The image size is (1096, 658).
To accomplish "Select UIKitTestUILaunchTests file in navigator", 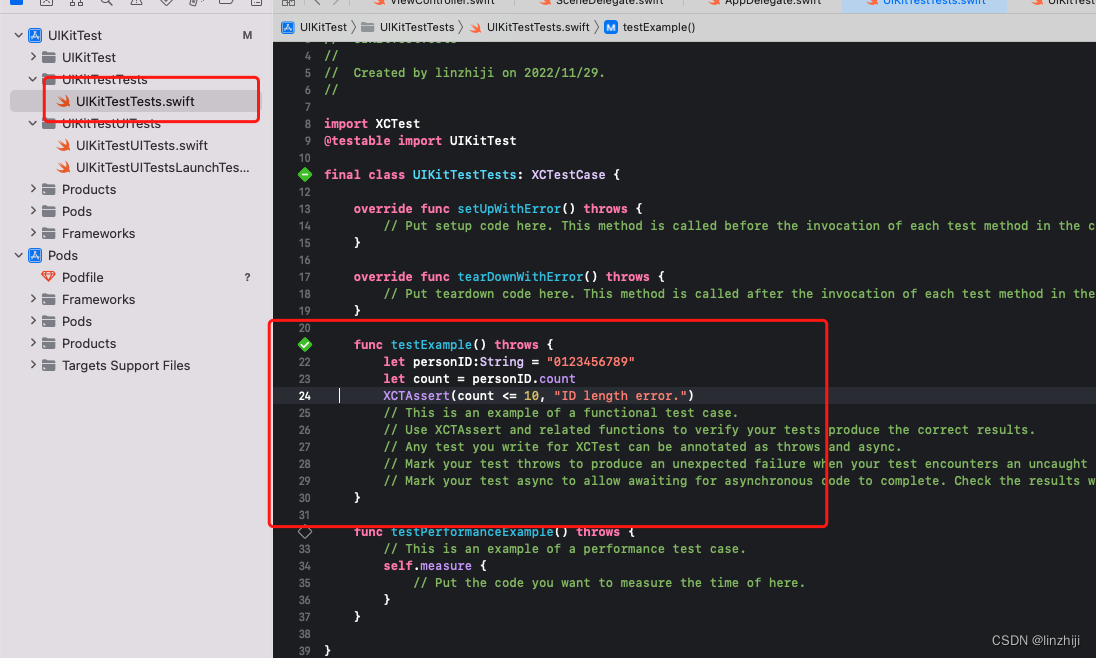I will 151,167.
